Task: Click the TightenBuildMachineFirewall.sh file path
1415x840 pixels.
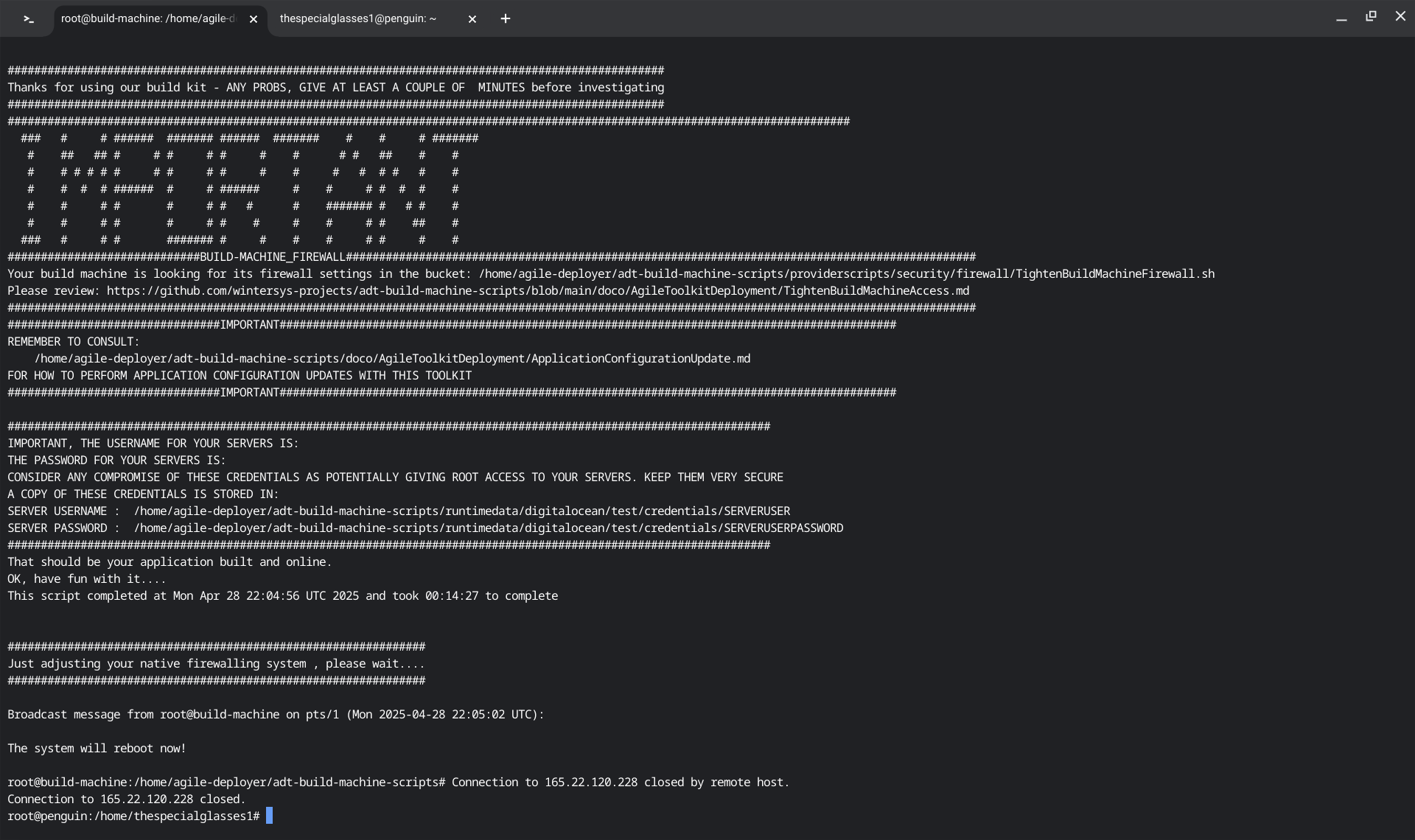Action: [846, 274]
